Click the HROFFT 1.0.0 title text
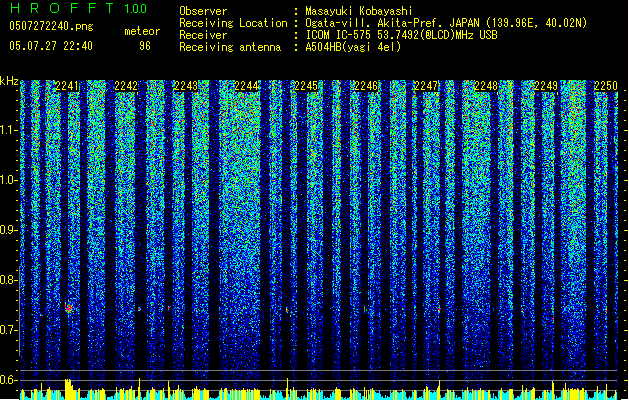 click(x=78, y=8)
